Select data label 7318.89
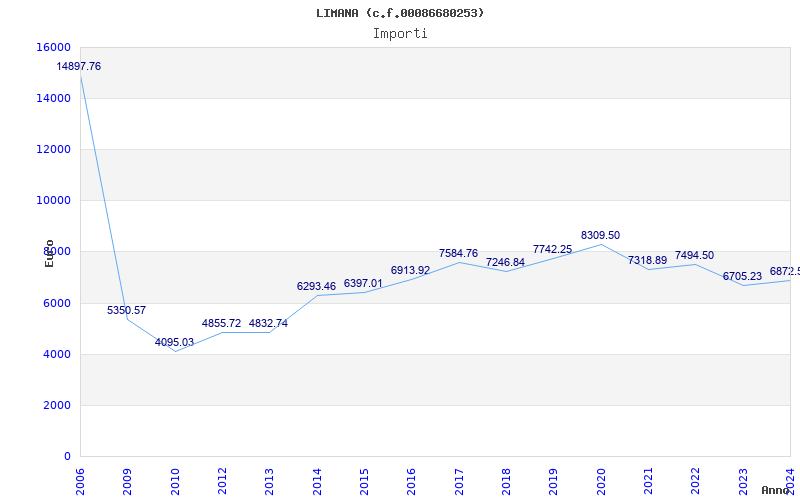The image size is (800, 500). pos(647,261)
